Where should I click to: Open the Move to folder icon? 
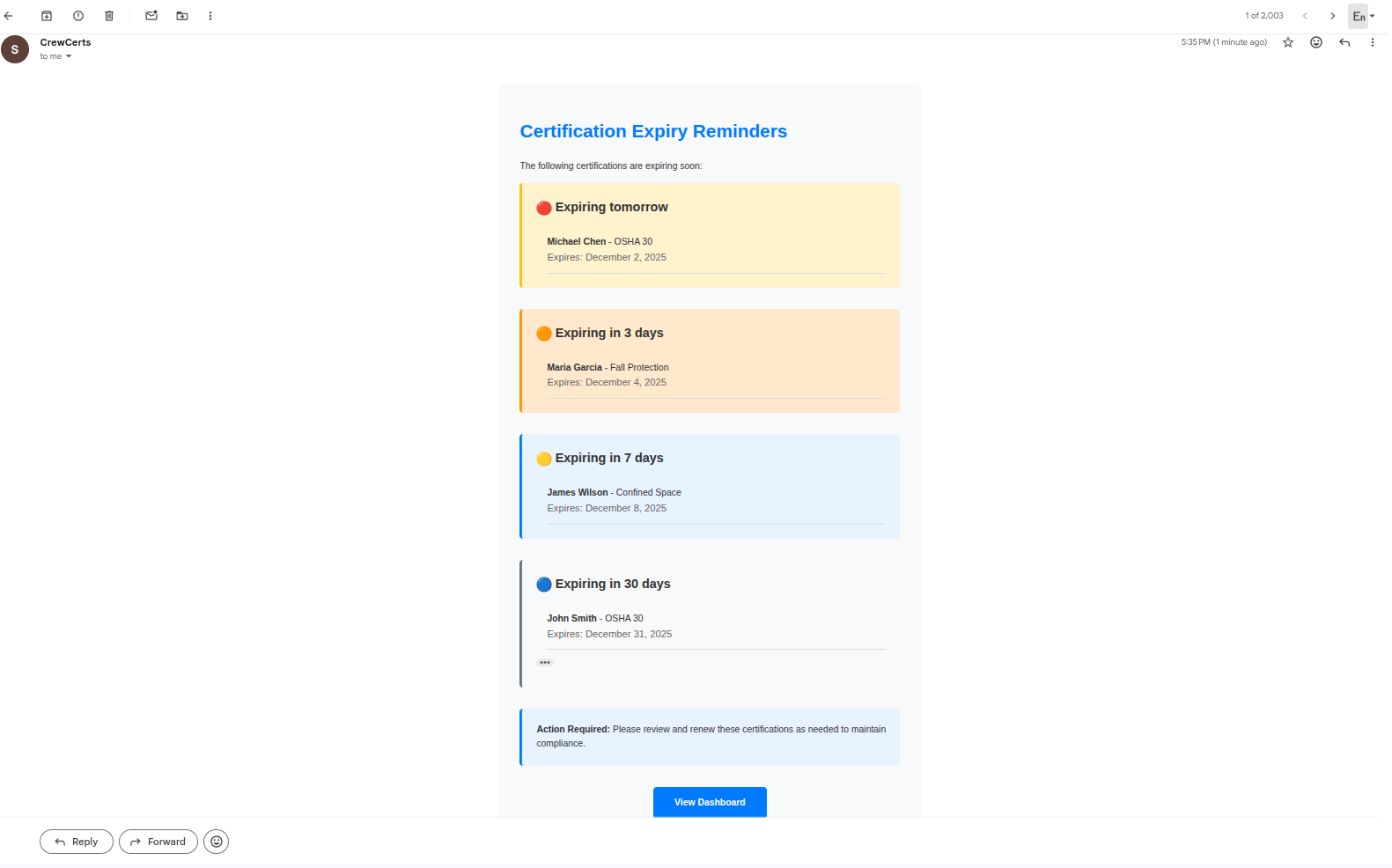(182, 16)
